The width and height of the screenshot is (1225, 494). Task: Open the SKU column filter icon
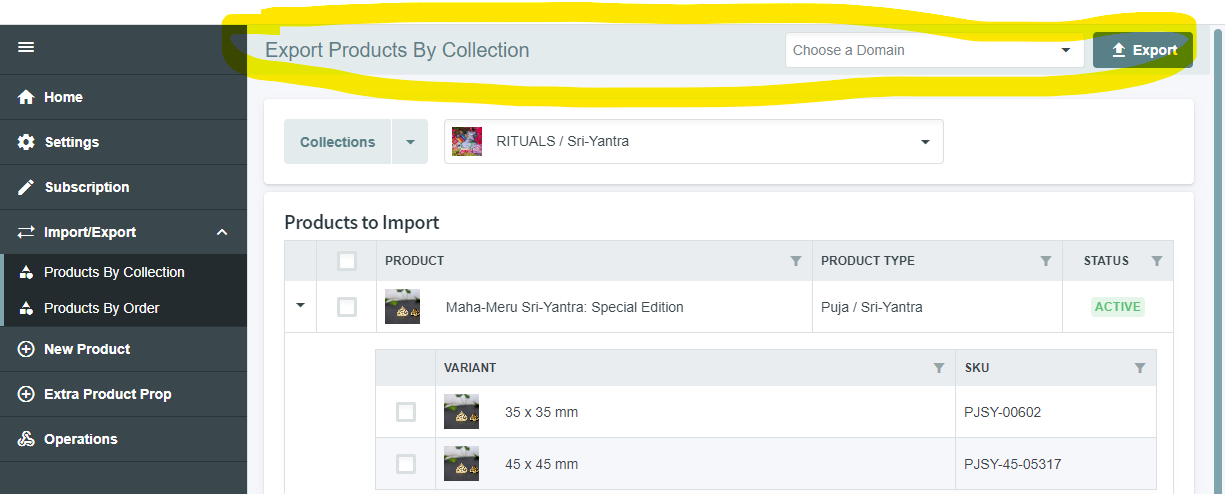tap(1140, 368)
